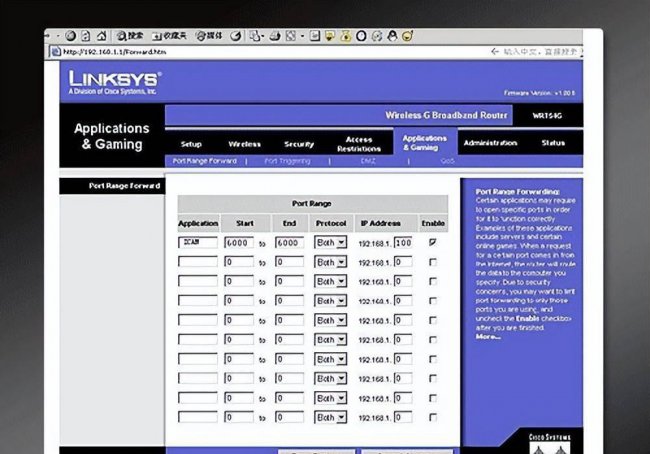Click the Edit page icon beside Print

[291, 36]
